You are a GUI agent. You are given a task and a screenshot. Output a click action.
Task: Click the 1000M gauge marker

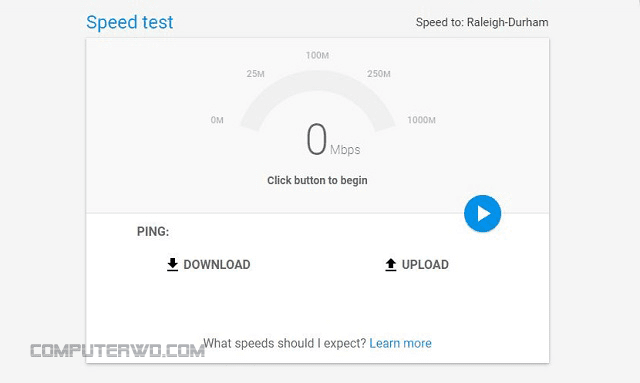coord(422,120)
